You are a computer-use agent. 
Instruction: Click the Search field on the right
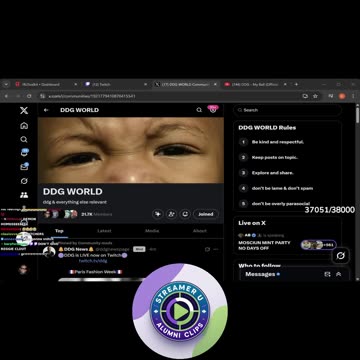point(287,110)
